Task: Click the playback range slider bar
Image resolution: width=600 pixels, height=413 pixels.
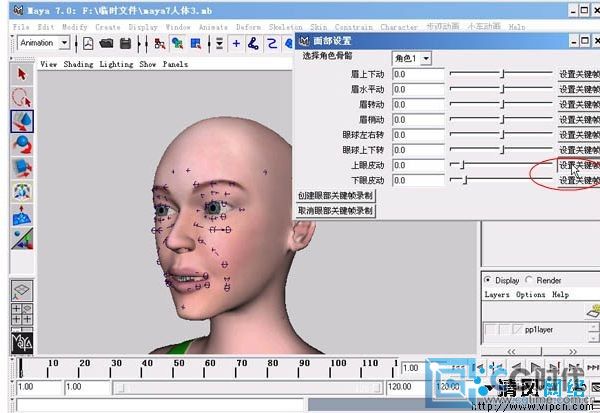Action: point(248,388)
